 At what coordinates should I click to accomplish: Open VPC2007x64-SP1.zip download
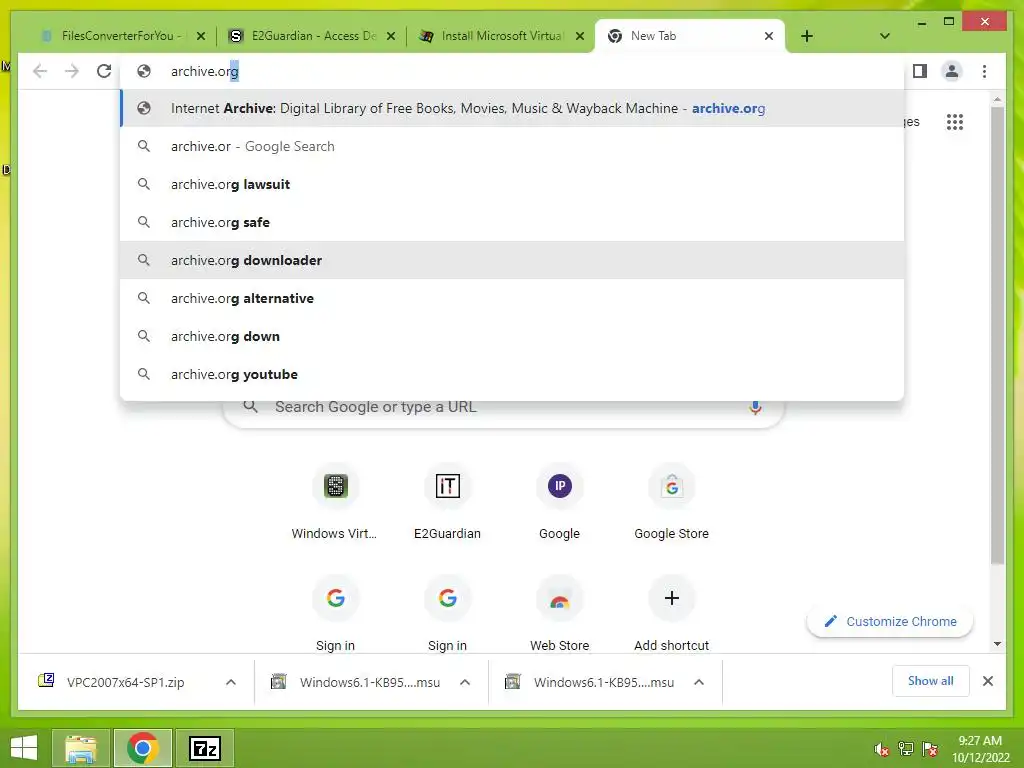point(125,682)
